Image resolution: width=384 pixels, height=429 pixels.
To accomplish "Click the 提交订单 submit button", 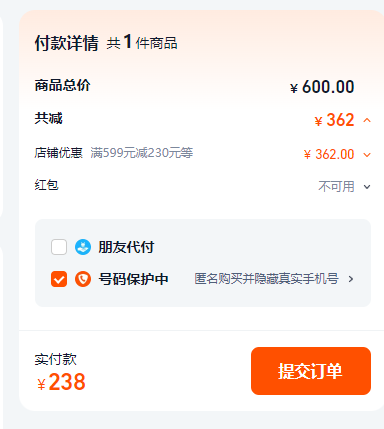I will point(311,371).
